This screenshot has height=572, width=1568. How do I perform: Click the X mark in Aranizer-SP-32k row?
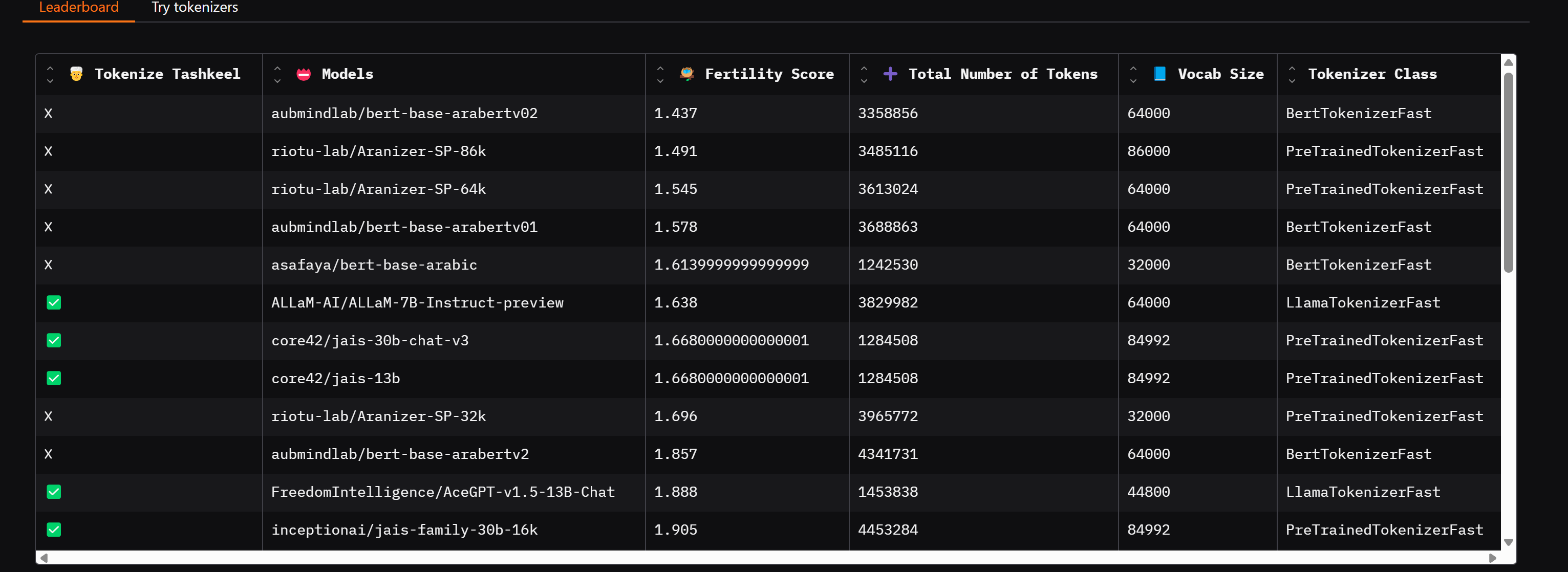coord(49,416)
